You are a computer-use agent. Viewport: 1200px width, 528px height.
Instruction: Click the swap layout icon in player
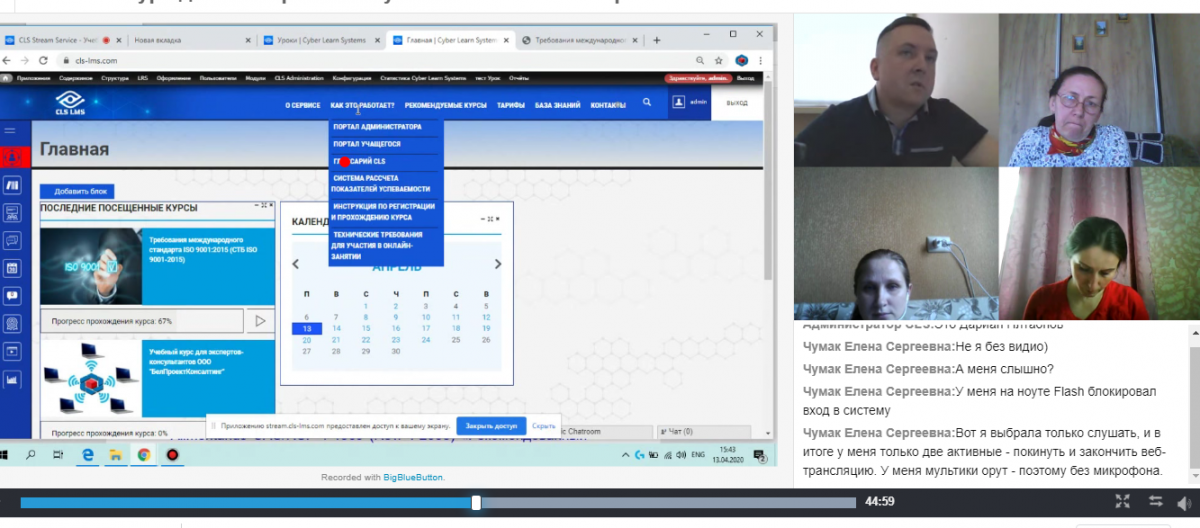coord(1156,502)
